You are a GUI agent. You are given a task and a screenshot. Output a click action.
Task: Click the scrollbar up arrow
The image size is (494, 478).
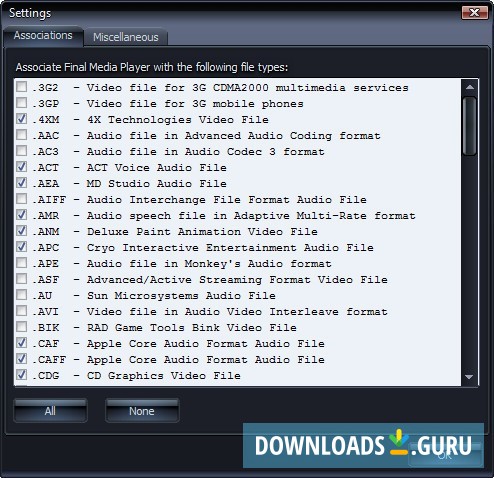coord(470,87)
